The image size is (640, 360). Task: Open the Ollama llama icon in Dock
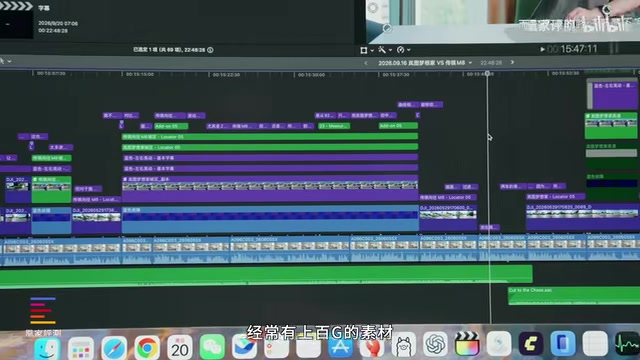click(x=404, y=345)
